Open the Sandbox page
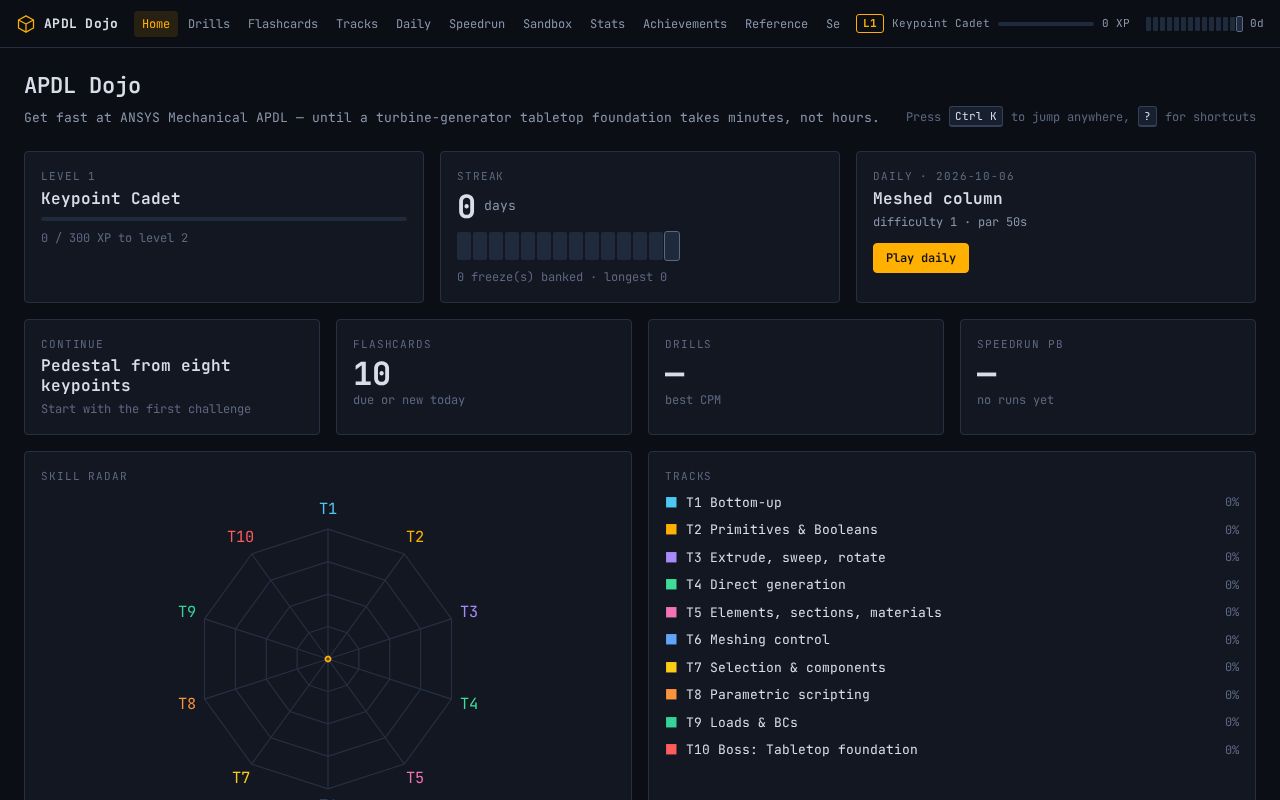The height and width of the screenshot is (800, 1280). [x=548, y=24]
